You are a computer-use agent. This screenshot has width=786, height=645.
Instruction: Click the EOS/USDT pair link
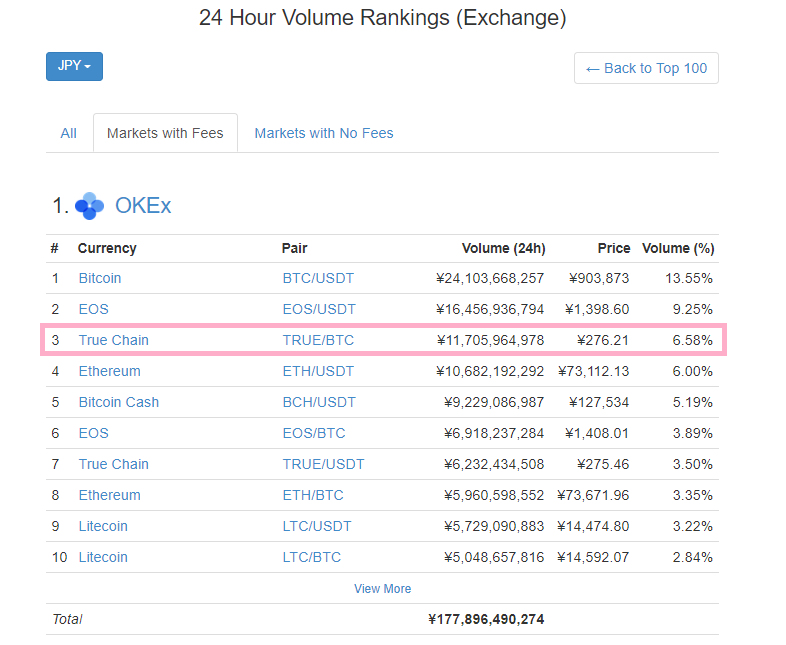point(319,309)
